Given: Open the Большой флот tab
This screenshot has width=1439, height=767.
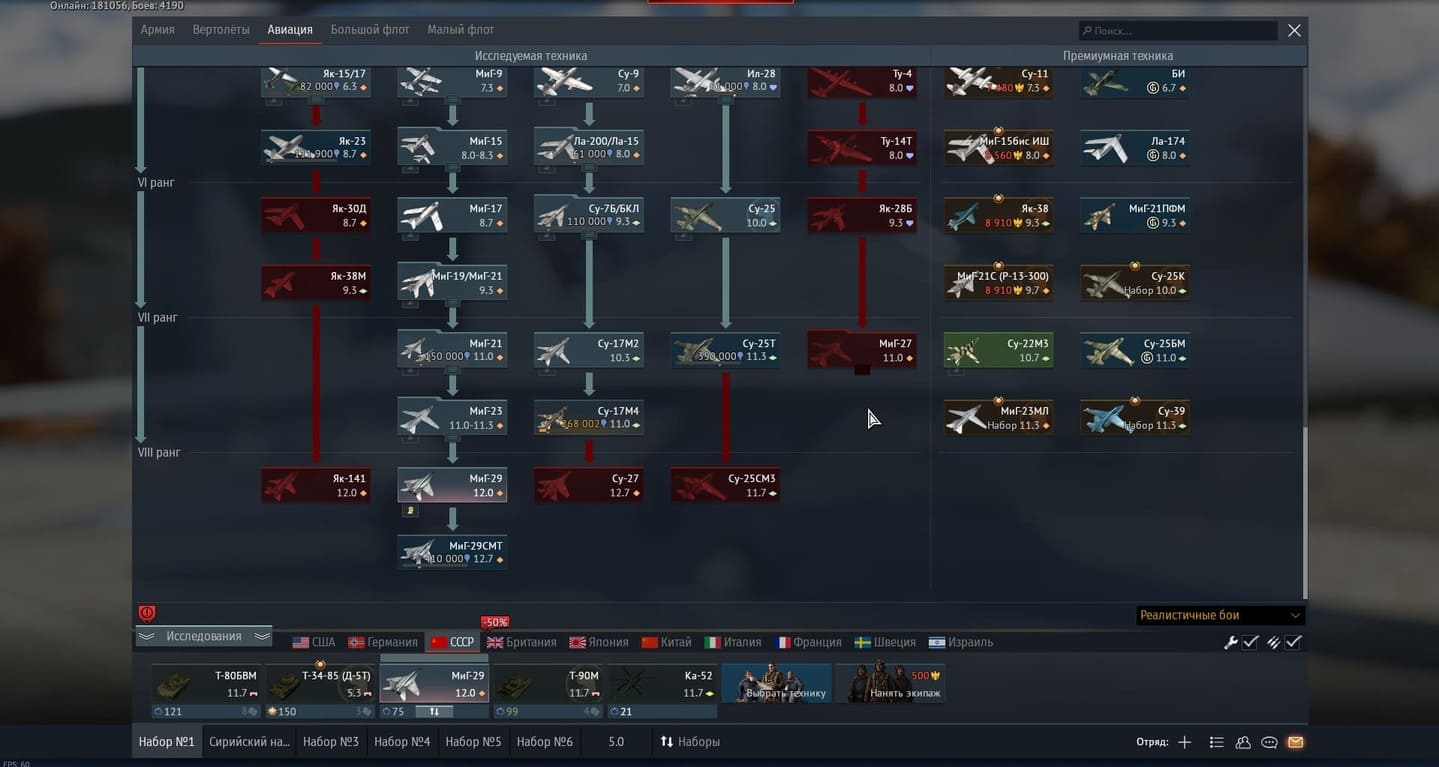Looking at the screenshot, I should pos(370,30).
